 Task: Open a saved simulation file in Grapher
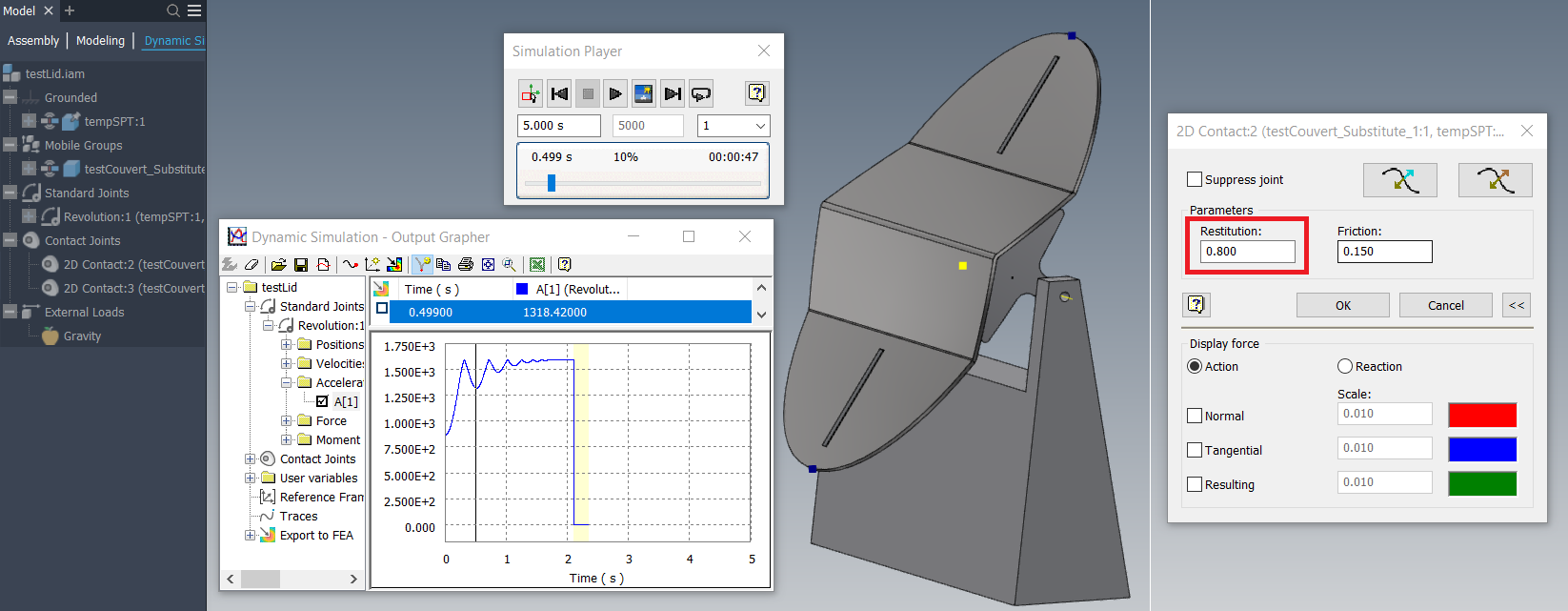coord(279,264)
